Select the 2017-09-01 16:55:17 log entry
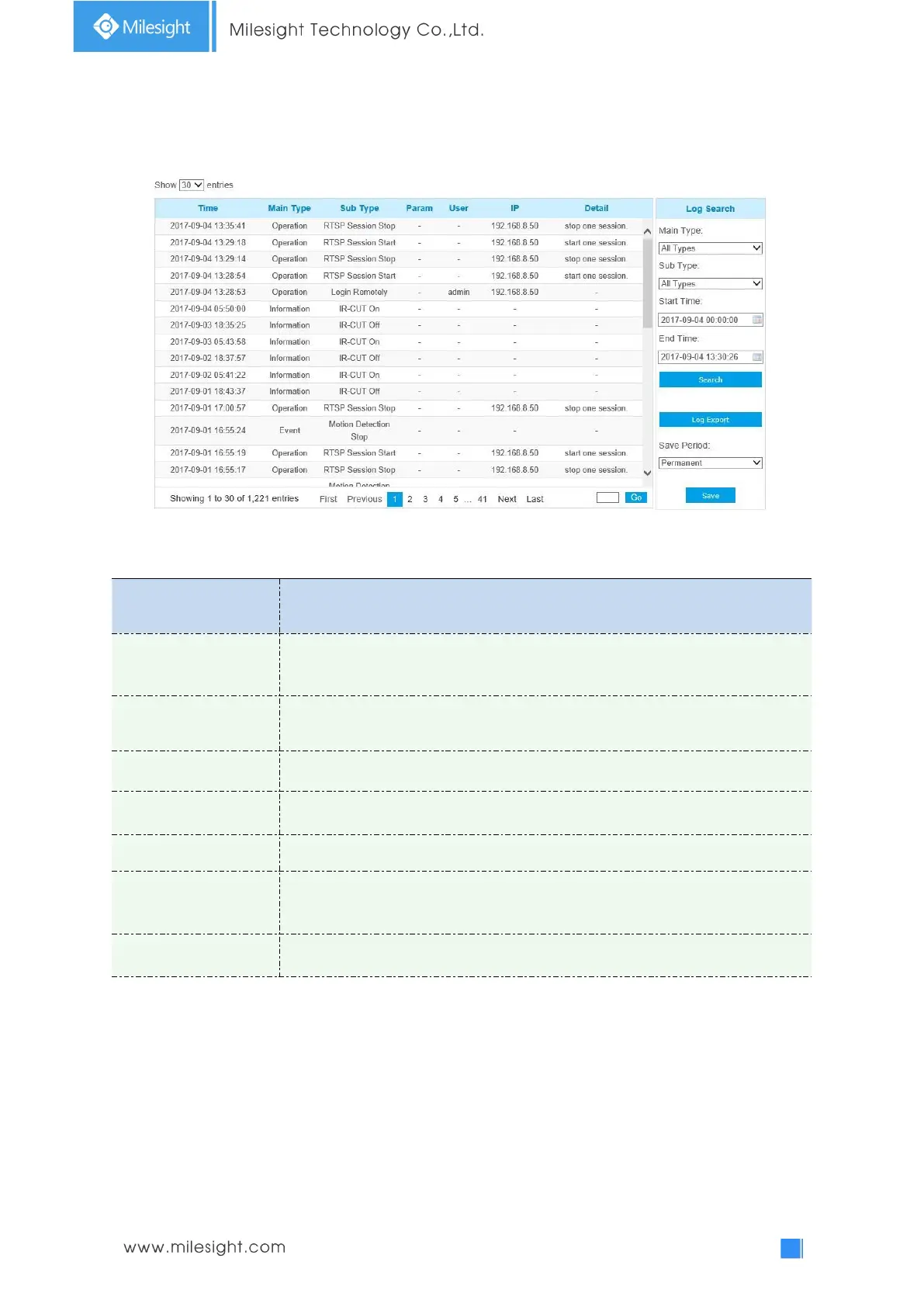 click(x=399, y=470)
